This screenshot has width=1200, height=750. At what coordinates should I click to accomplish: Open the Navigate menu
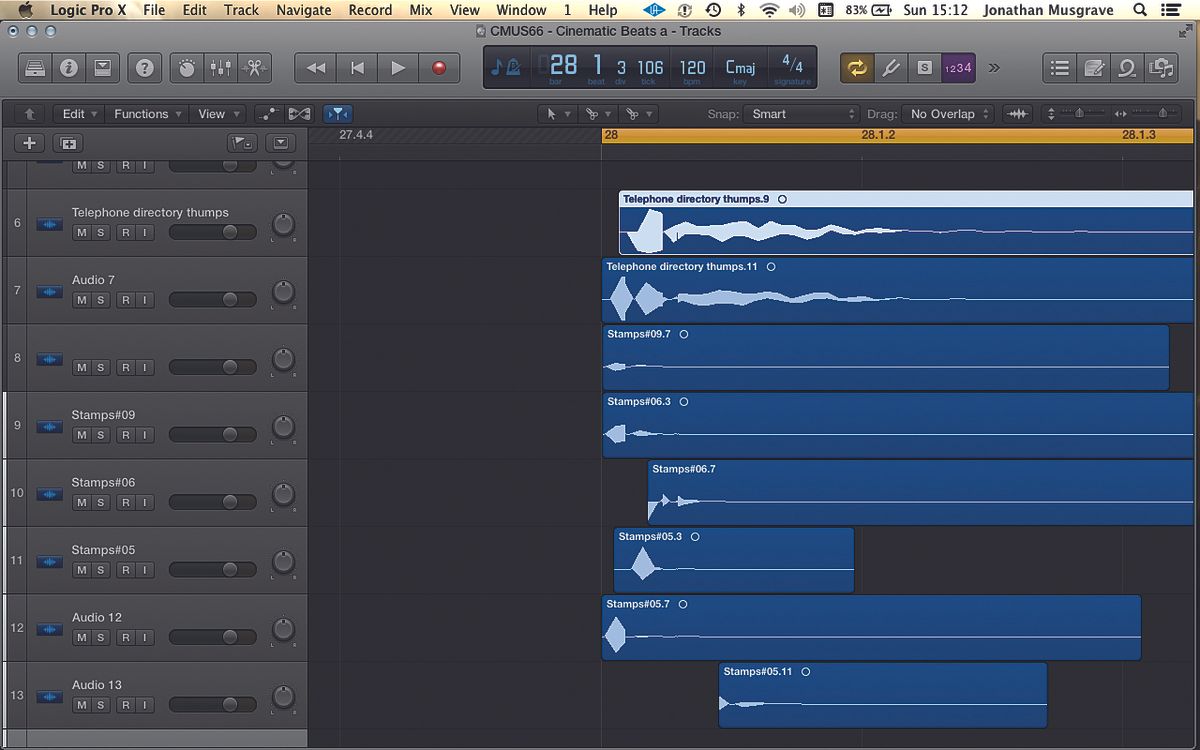click(303, 10)
